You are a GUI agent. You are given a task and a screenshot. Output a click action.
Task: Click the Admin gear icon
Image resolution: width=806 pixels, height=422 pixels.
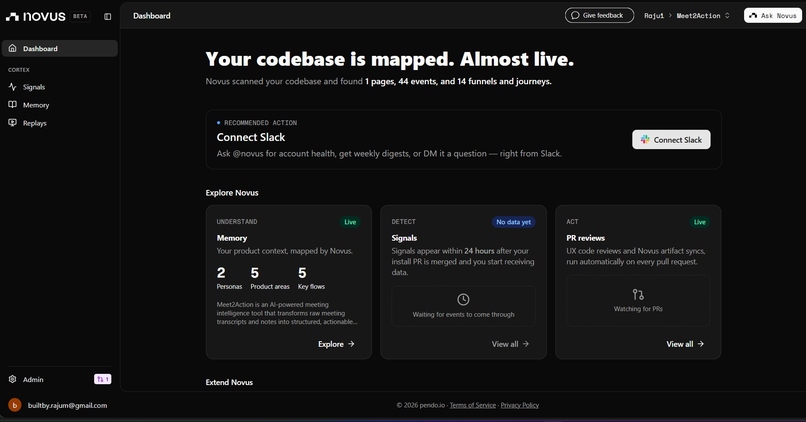pos(12,379)
